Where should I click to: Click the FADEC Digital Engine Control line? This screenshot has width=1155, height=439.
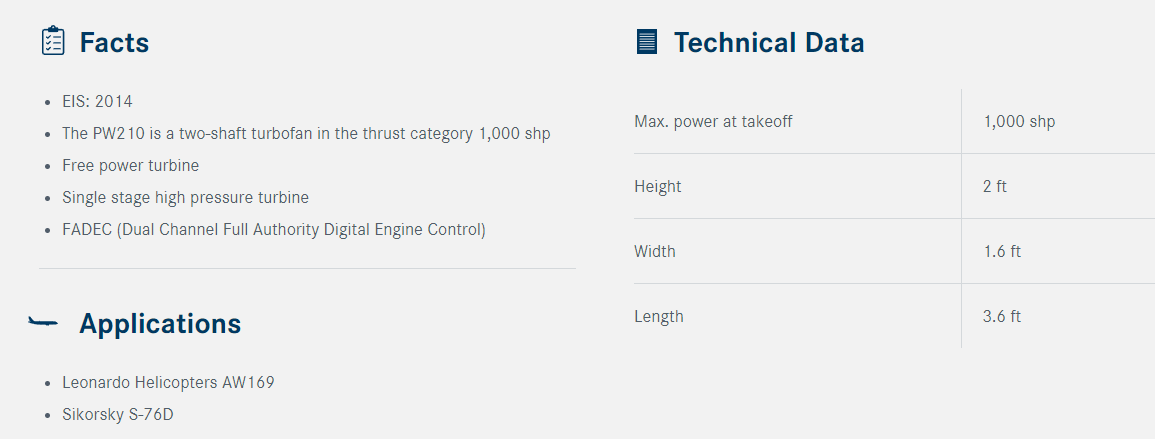coord(274,230)
